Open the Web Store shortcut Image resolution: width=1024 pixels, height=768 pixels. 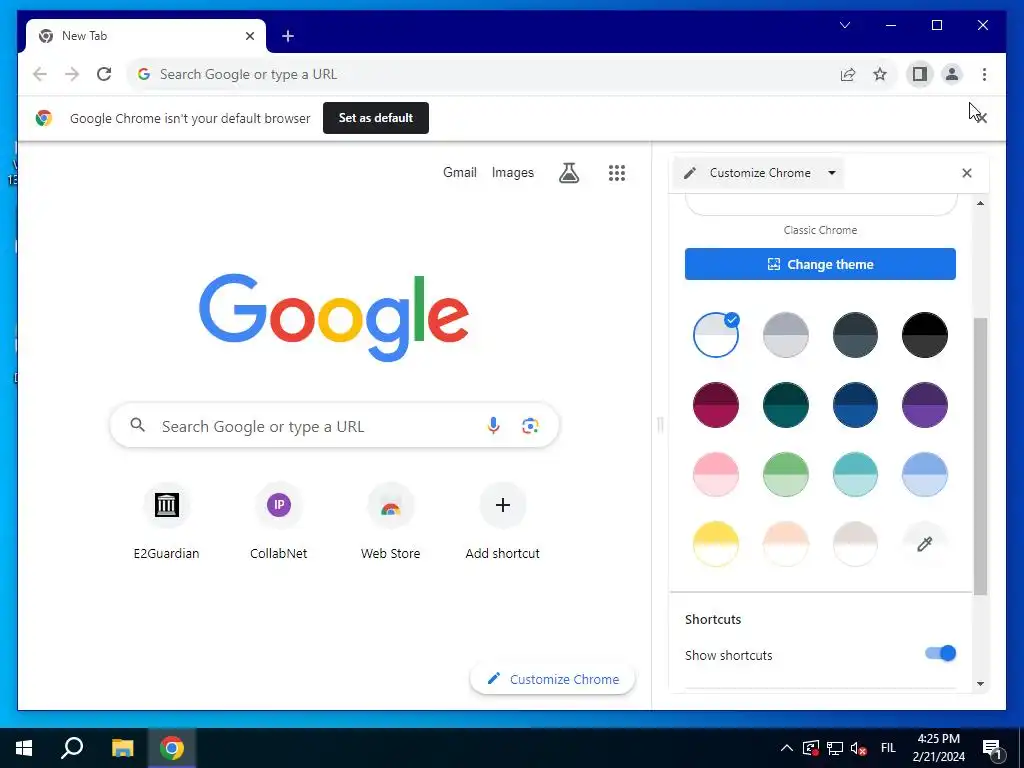point(391,520)
